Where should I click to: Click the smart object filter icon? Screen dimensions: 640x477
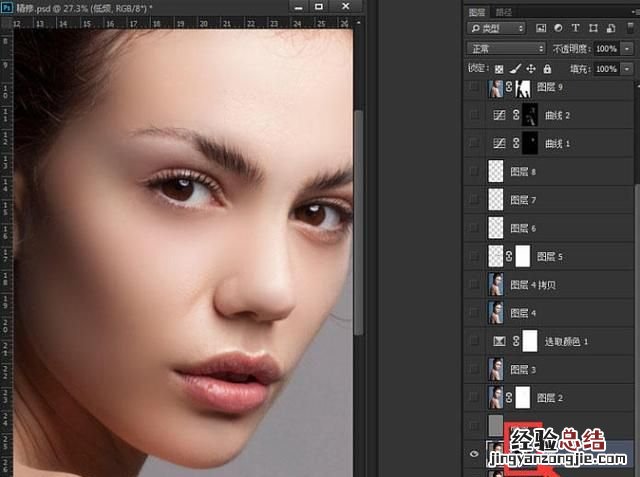coord(609,29)
